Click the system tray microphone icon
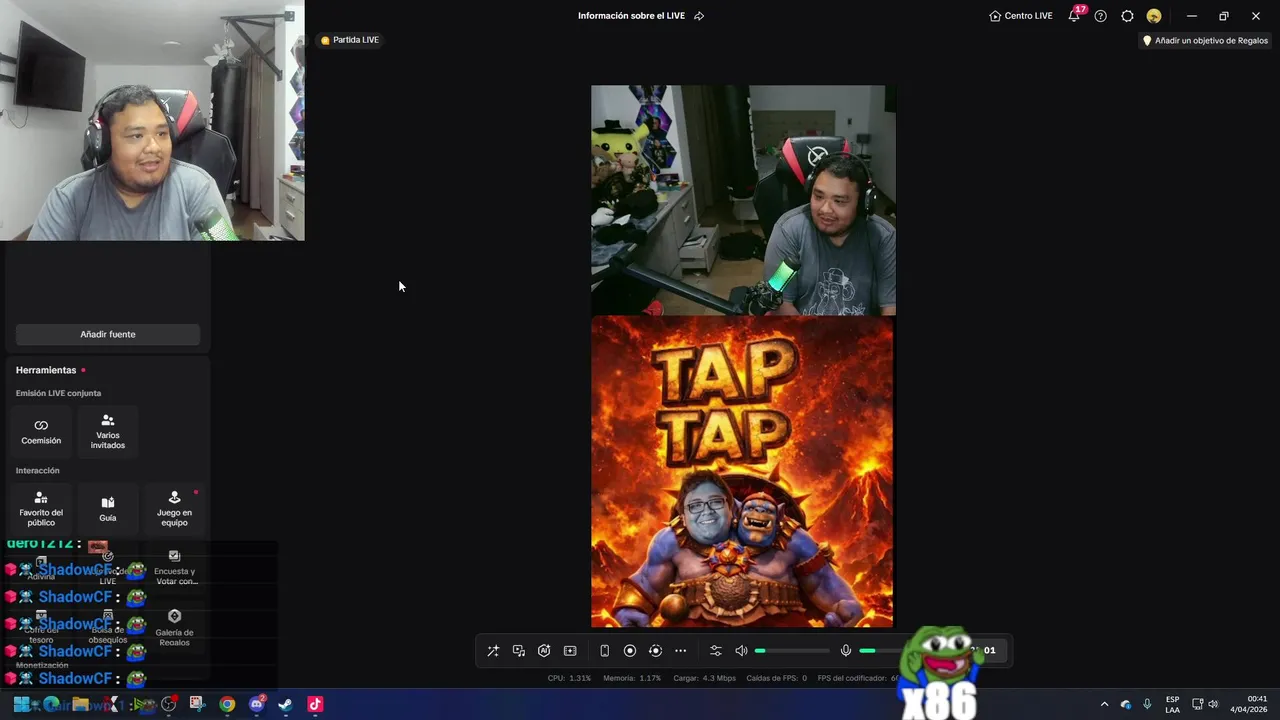The image size is (1280, 720). pos(1147,704)
